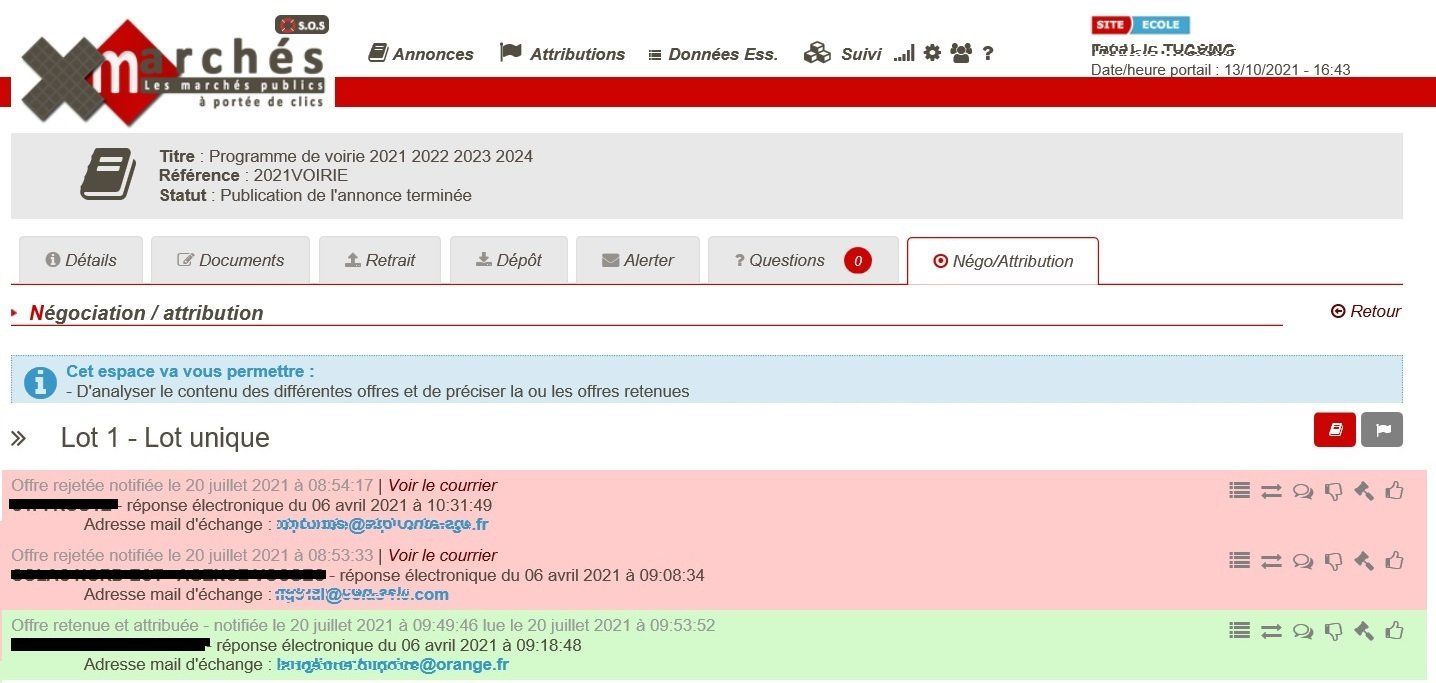Viewport: 1436px width, 683px height.
Task: Click the Titre Programme de voirie text
Action: tap(346, 156)
